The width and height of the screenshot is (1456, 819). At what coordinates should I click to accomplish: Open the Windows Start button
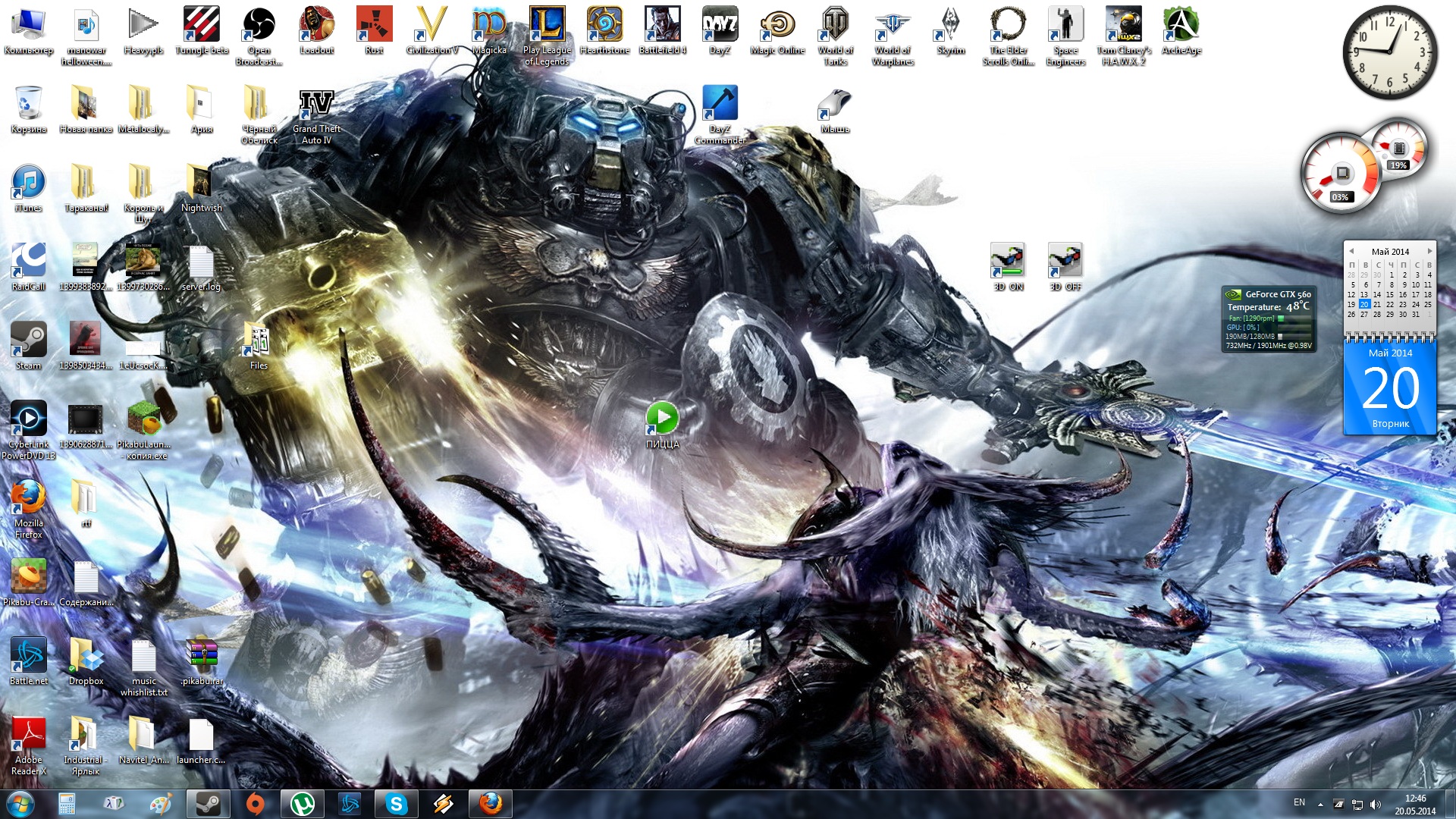pyautogui.click(x=20, y=804)
